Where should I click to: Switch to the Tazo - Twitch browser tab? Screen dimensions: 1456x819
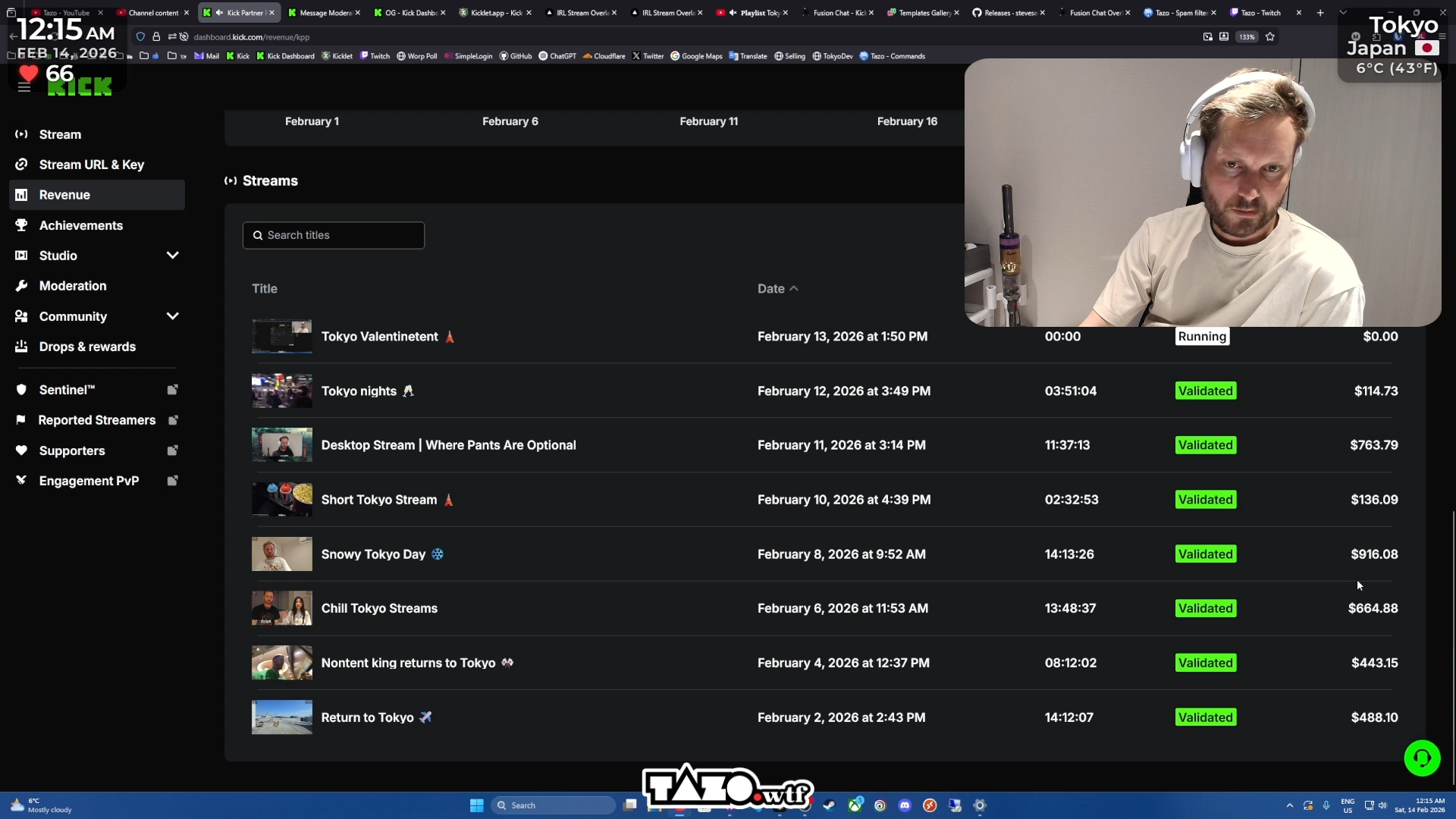coord(1260,13)
